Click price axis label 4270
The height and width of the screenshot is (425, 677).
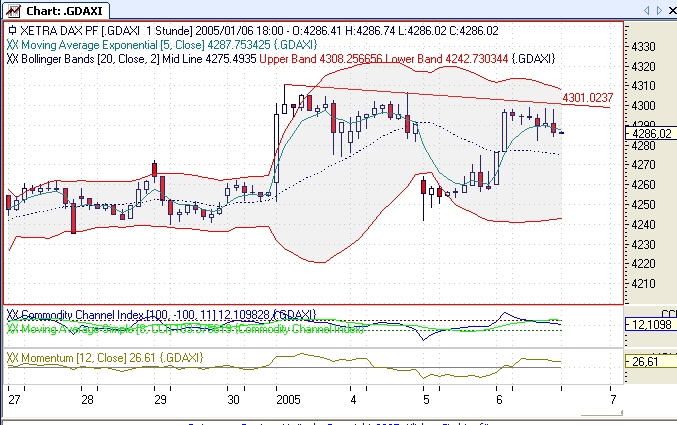coord(643,165)
